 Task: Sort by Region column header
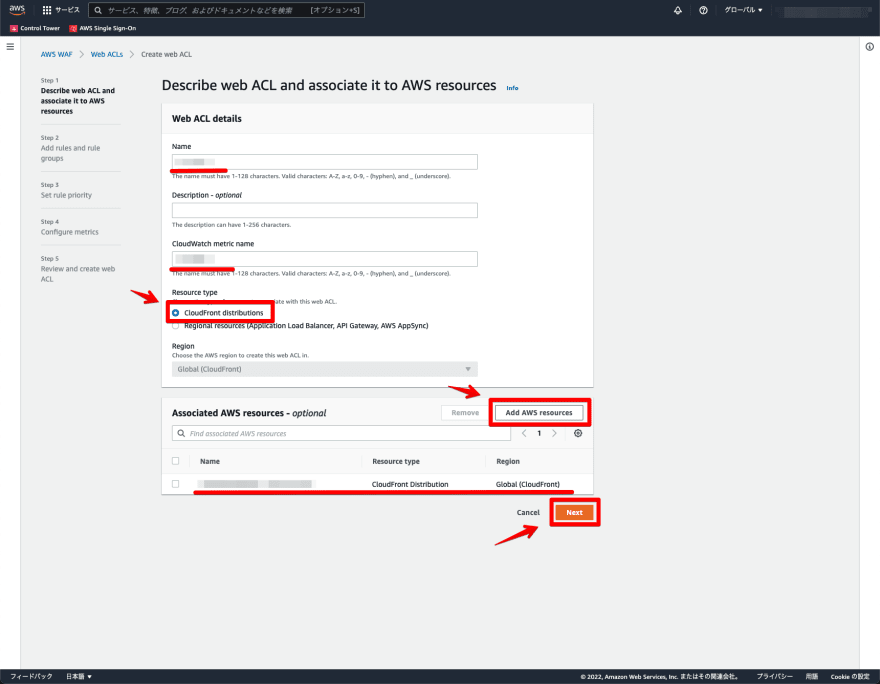pyautogui.click(x=508, y=461)
